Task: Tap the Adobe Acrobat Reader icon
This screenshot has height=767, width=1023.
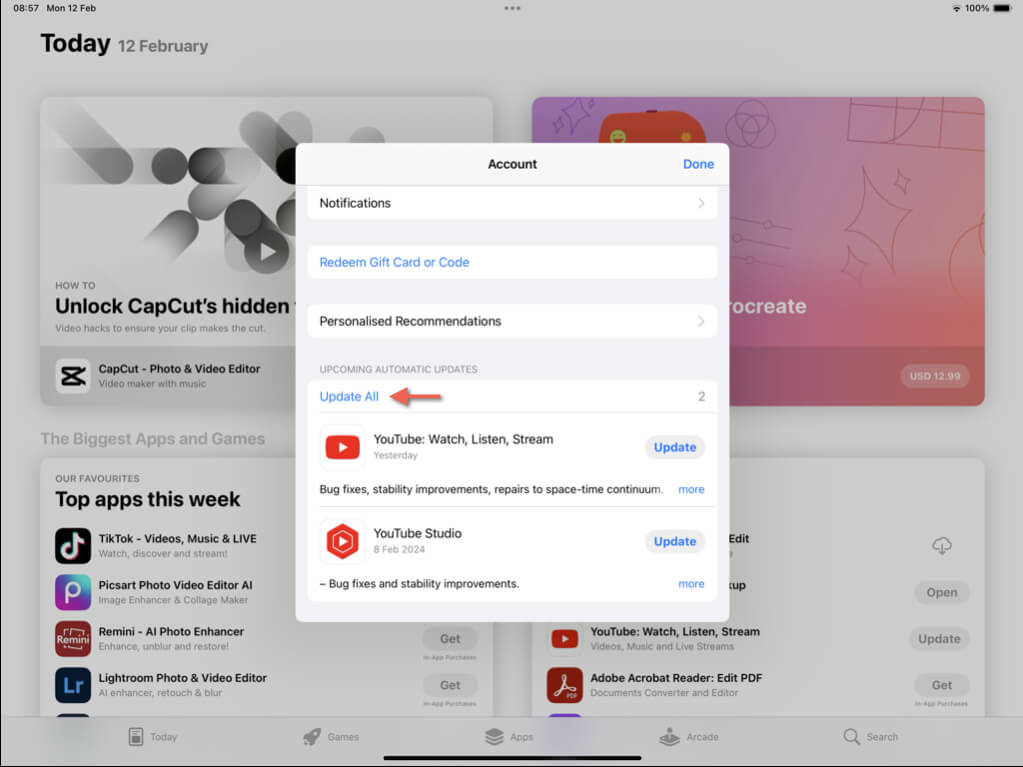Action: click(x=565, y=685)
